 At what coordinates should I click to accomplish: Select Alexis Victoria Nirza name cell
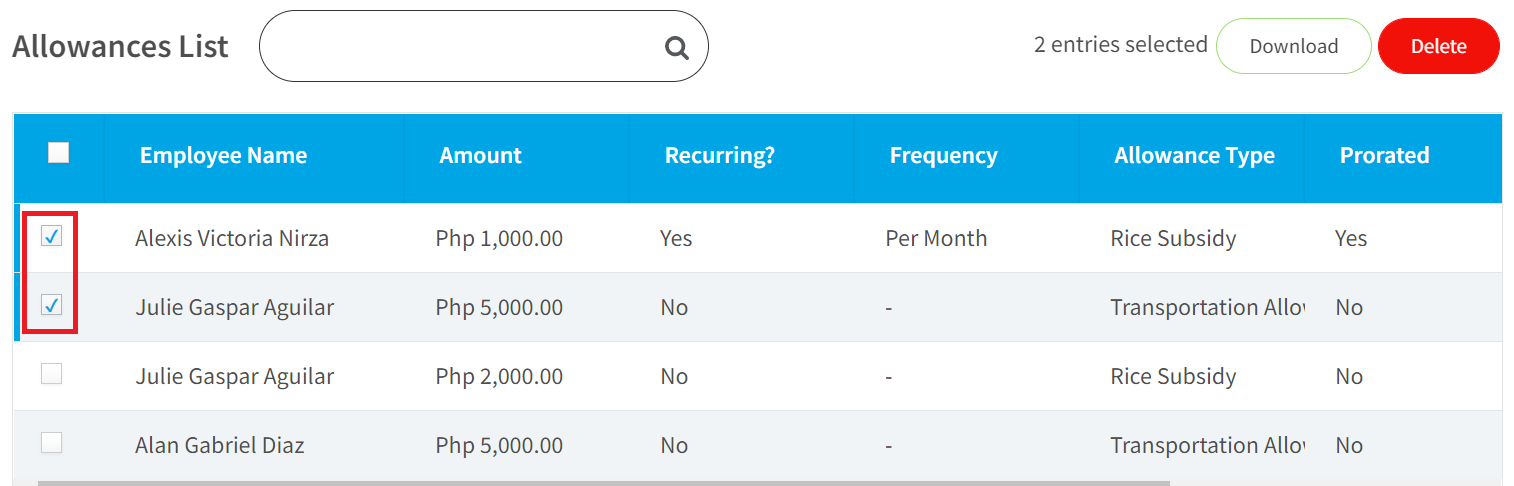(232, 238)
